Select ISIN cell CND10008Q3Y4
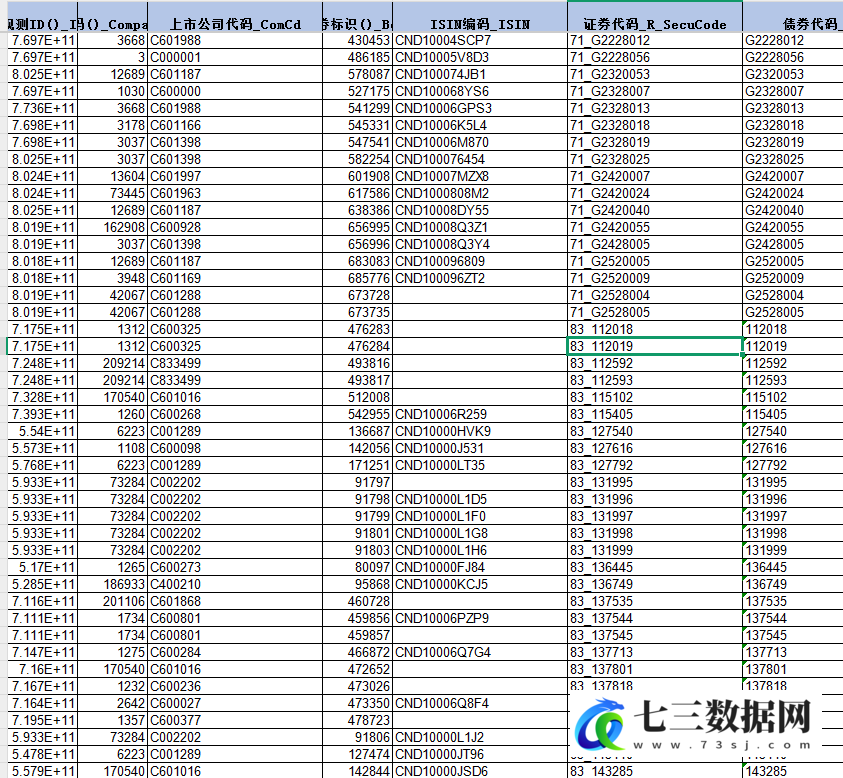This screenshot has height=778, width=843. pyautogui.click(x=480, y=245)
